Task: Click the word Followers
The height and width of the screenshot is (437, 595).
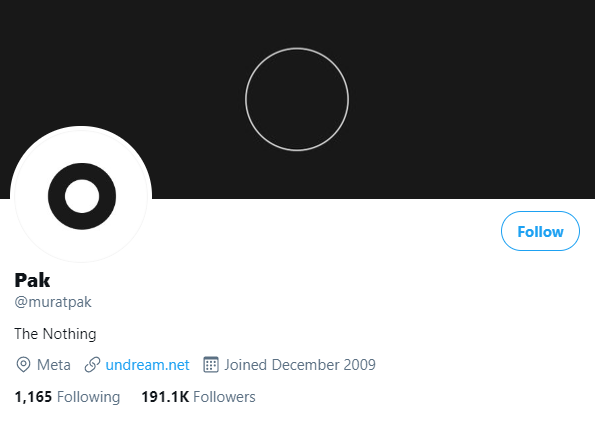Action: [224, 397]
